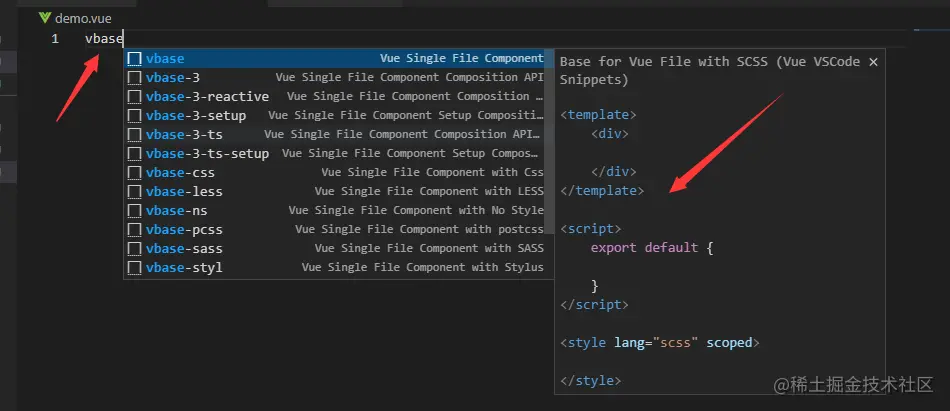The image size is (950, 411).
Task: Click the closing </style> tag in preview
Action: click(591, 381)
